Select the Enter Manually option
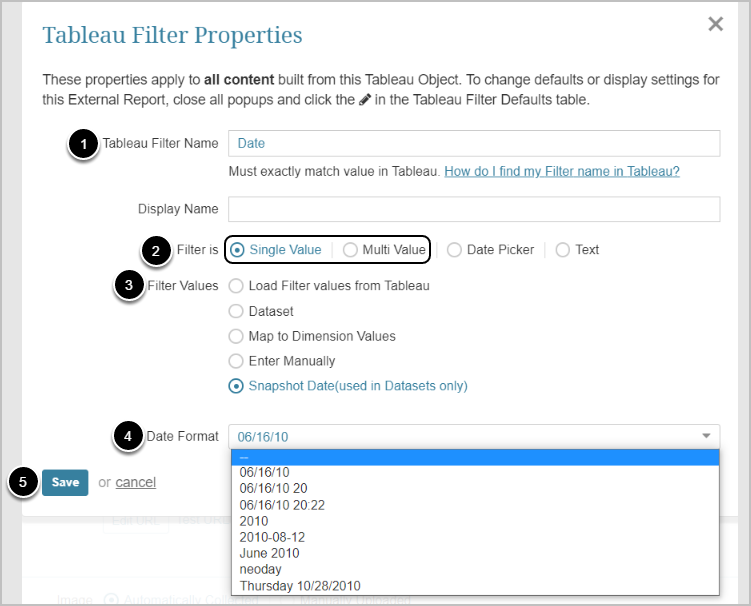The width and height of the screenshot is (751, 606). [x=236, y=361]
